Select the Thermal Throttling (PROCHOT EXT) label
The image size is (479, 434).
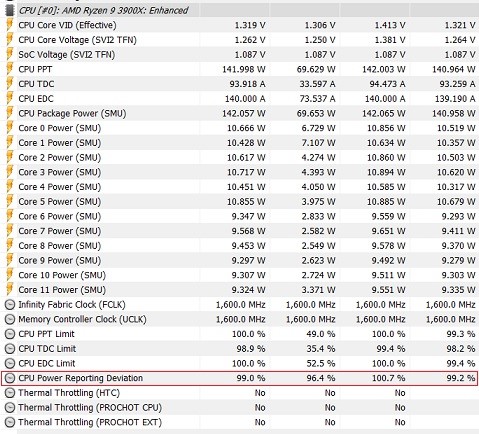(x=90, y=422)
